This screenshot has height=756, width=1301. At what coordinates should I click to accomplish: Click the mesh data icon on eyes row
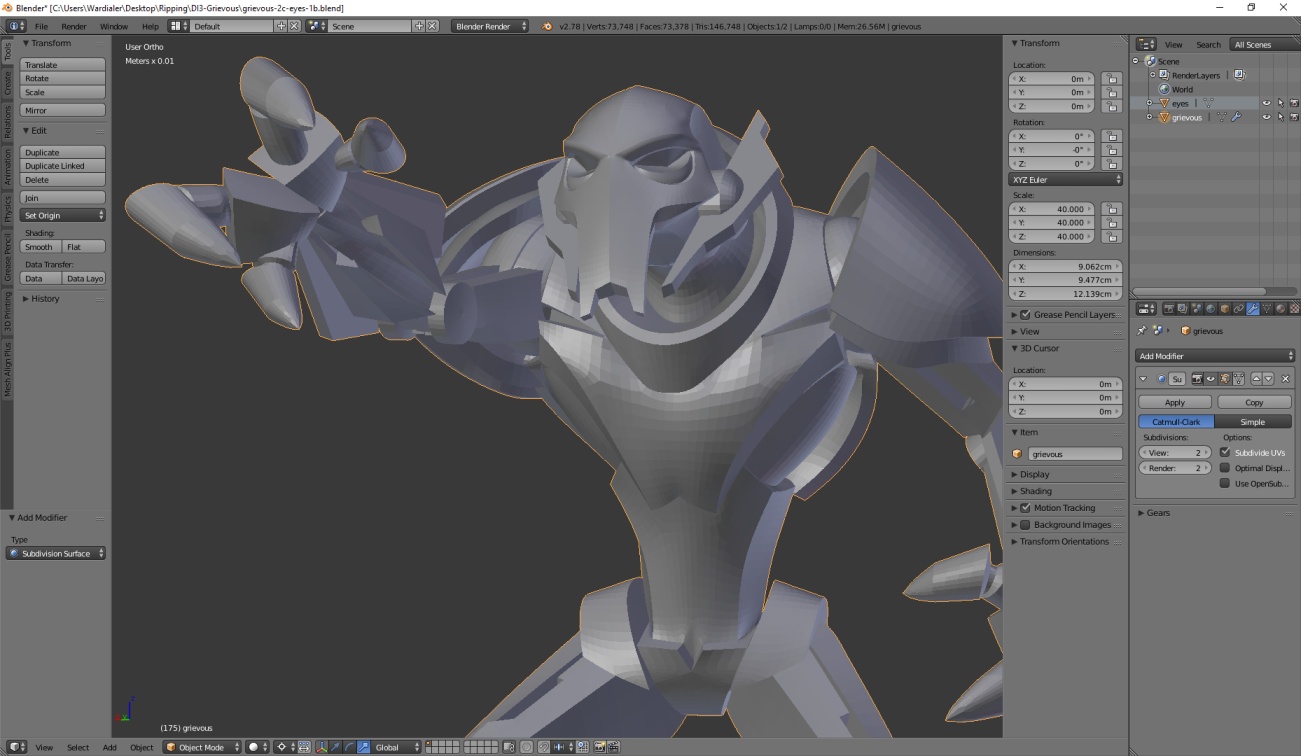1208,103
